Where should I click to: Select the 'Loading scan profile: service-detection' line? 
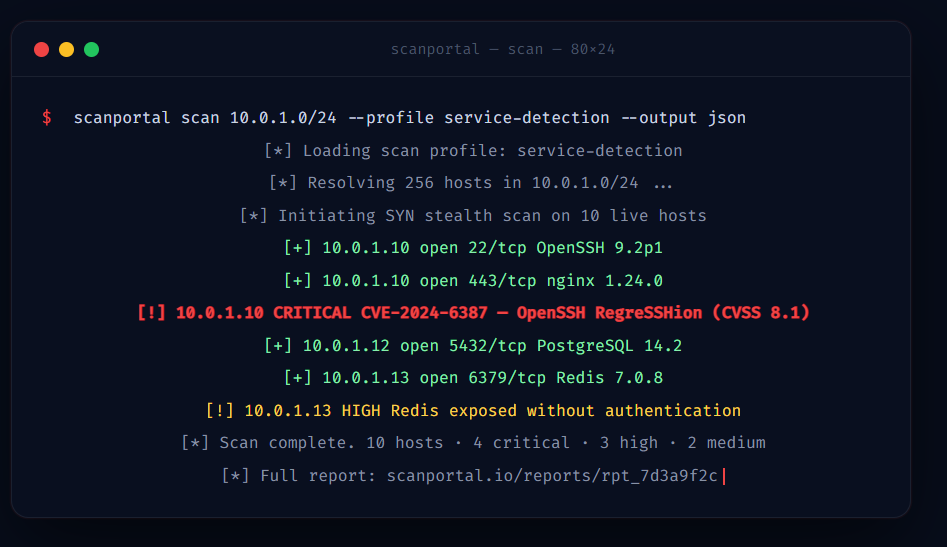[473, 150]
